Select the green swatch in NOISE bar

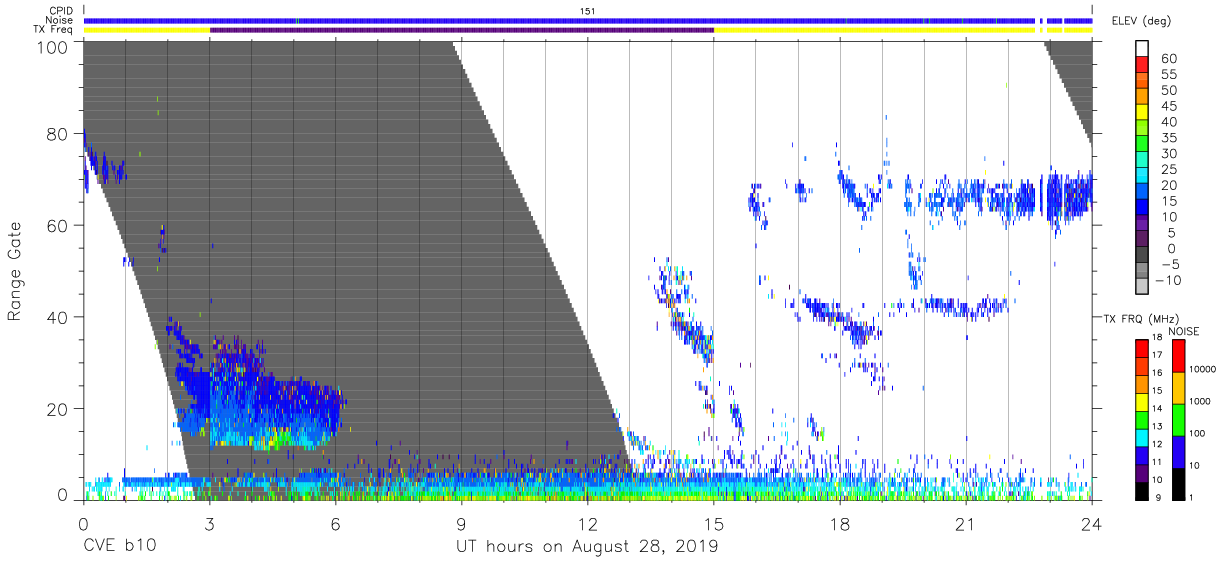(x=1178, y=419)
